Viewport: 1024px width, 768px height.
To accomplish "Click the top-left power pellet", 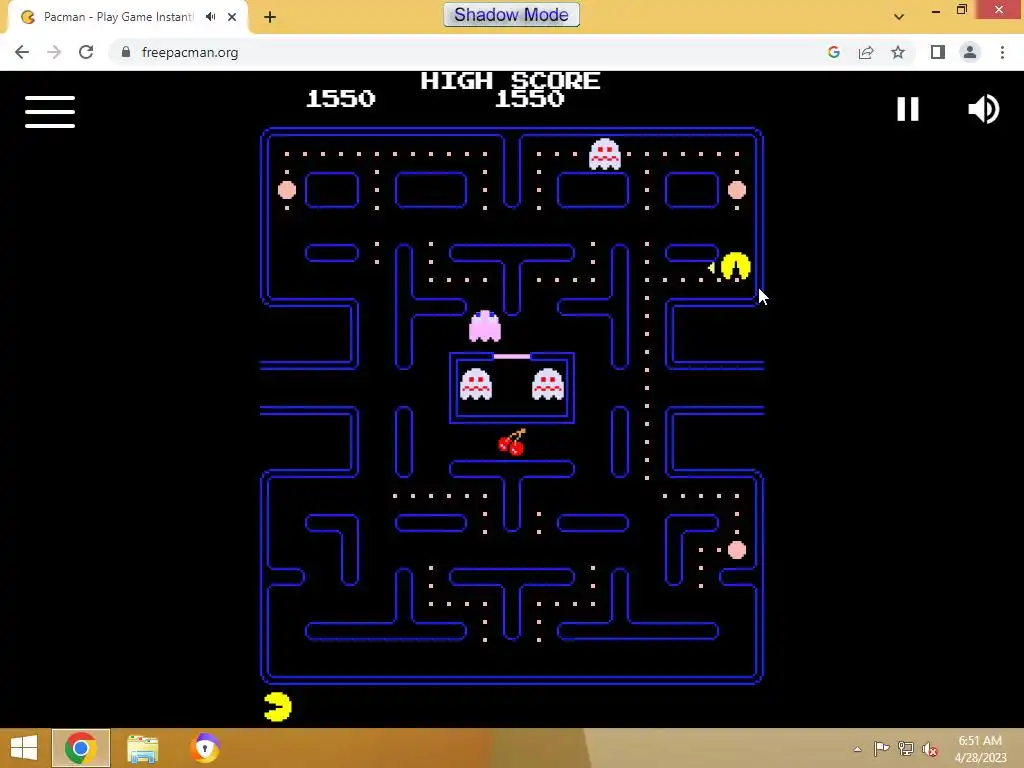I will (287, 190).
